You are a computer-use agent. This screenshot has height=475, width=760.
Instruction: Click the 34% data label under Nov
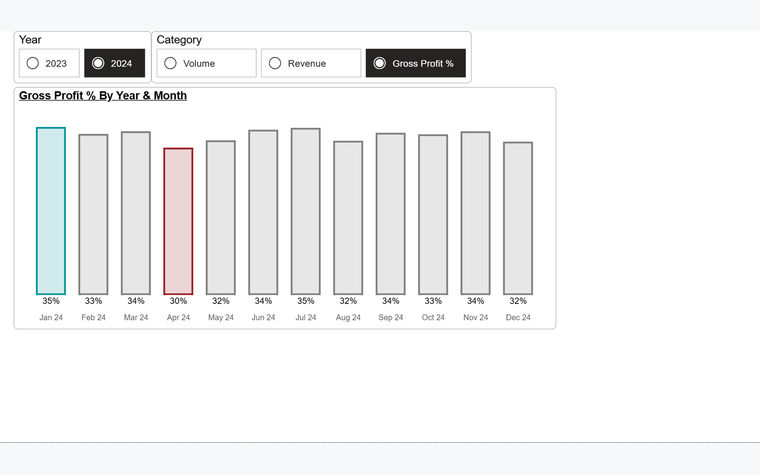pyautogui.click(x=475, y=301)
